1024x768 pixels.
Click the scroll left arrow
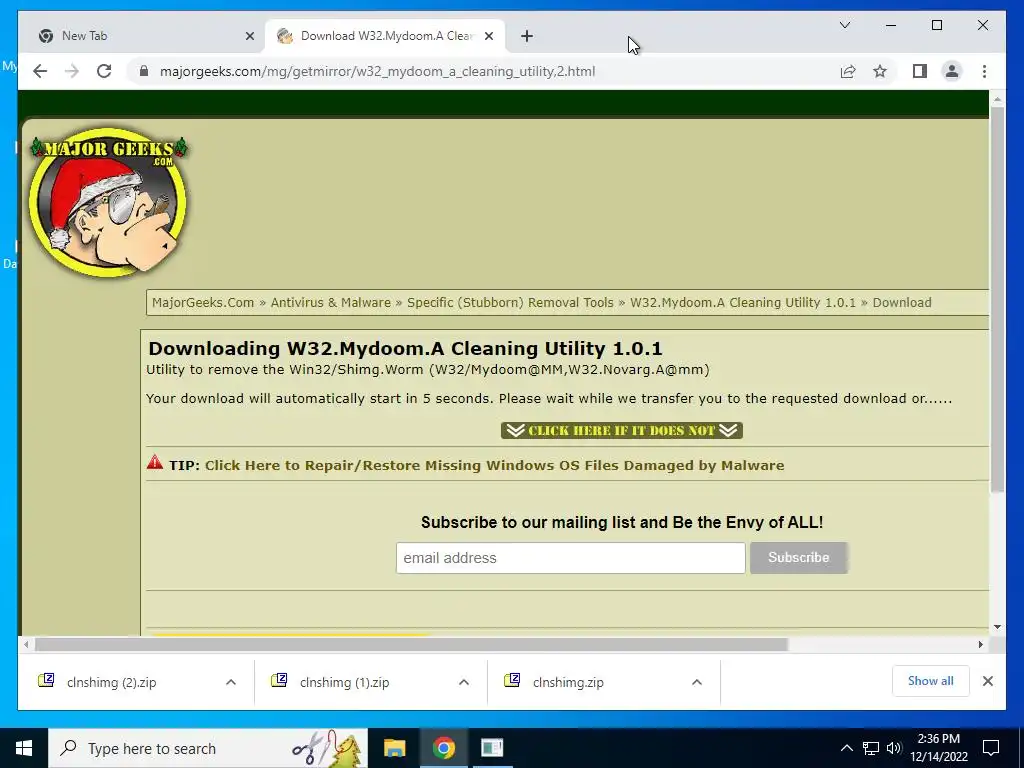(26, 645)
